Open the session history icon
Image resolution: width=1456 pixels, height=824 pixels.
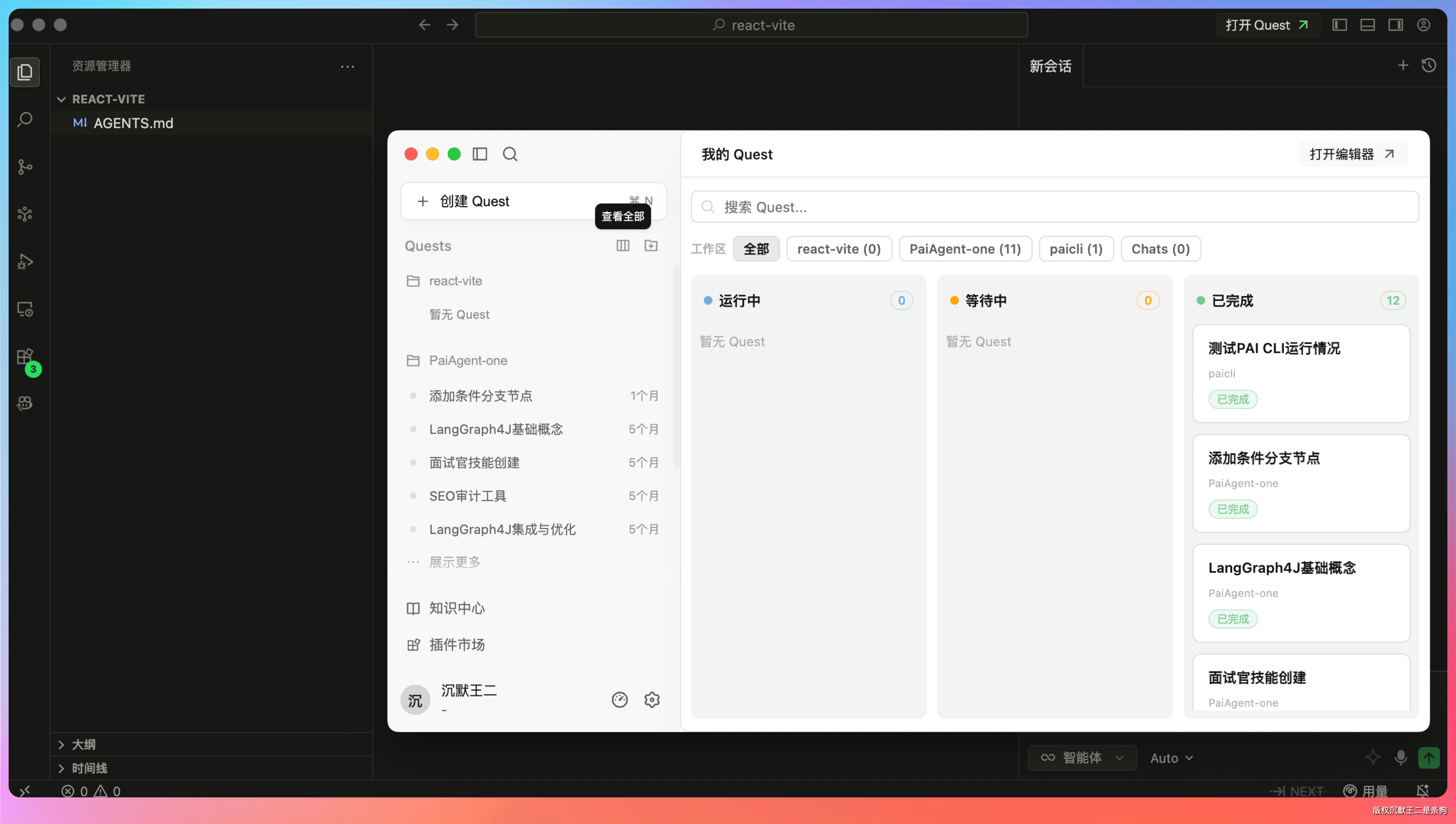click(1429, 65)
